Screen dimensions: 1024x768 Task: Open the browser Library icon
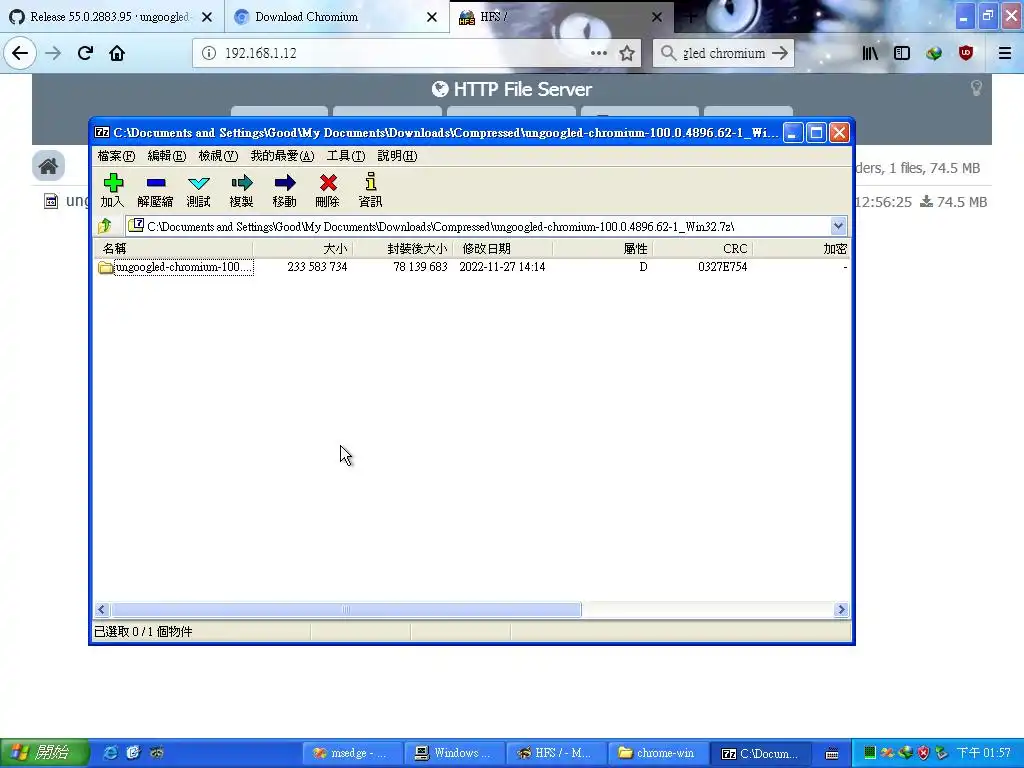(870, 53)
